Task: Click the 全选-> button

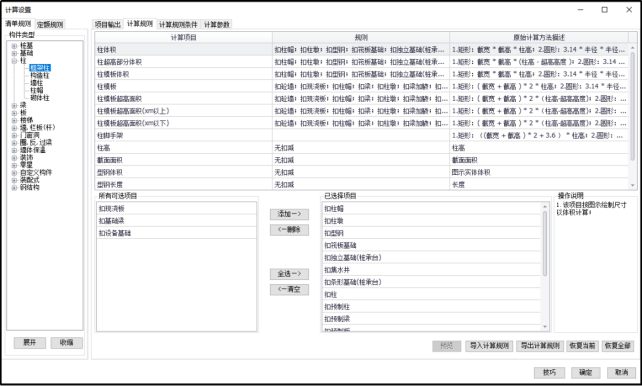Action: point(289,274)
